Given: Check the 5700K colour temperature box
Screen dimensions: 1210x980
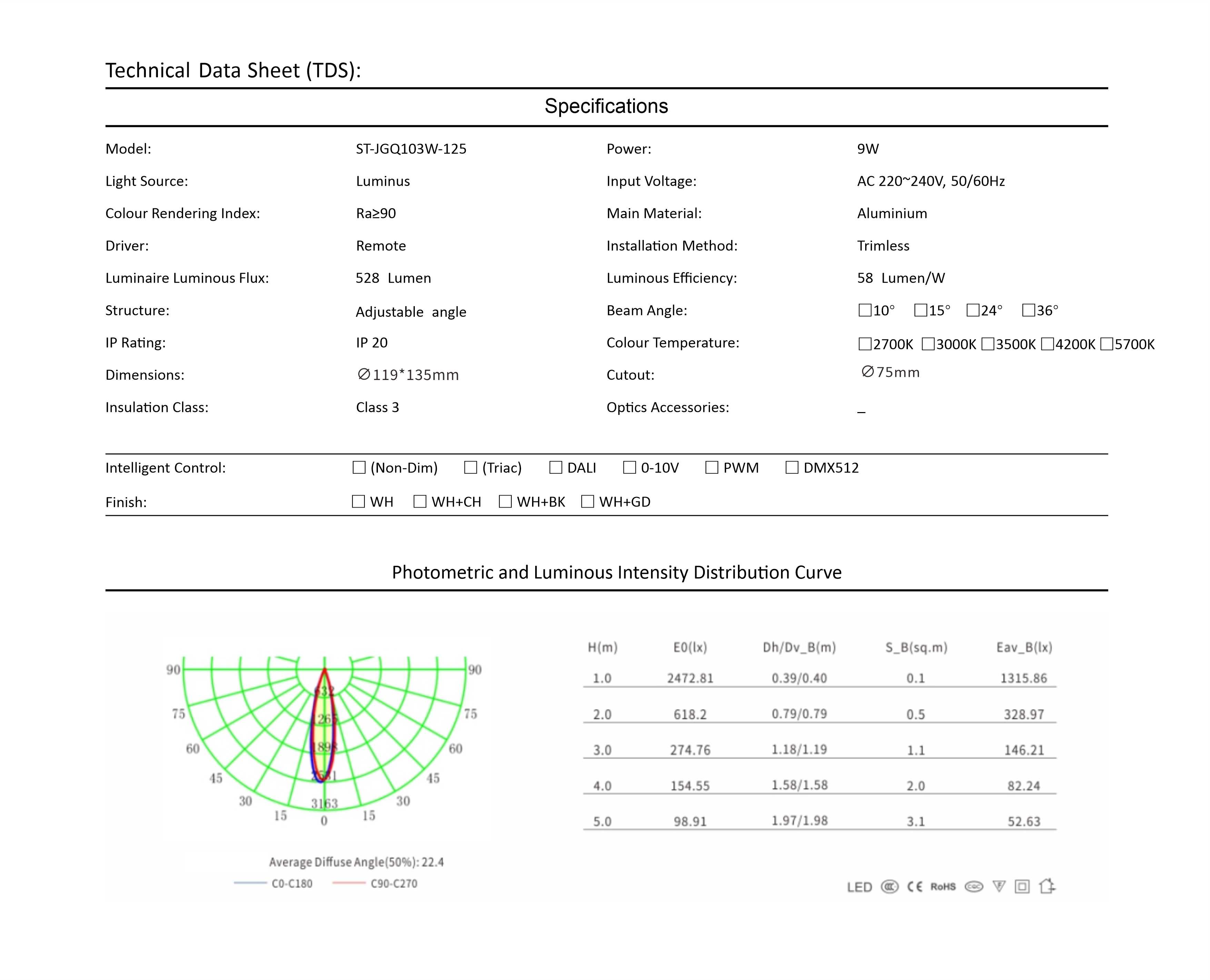Looking at the screenshot, I should [1107, 344].
